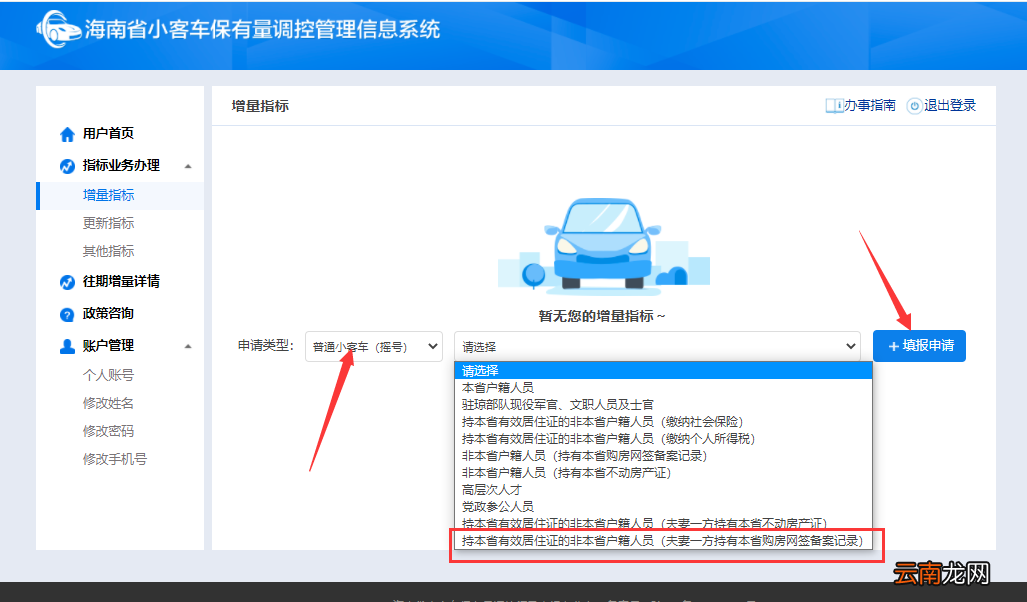Choose 高层次人才 option
Image resolution: width=1027 pixels, height=602 pixels.
tap(663, 490)
